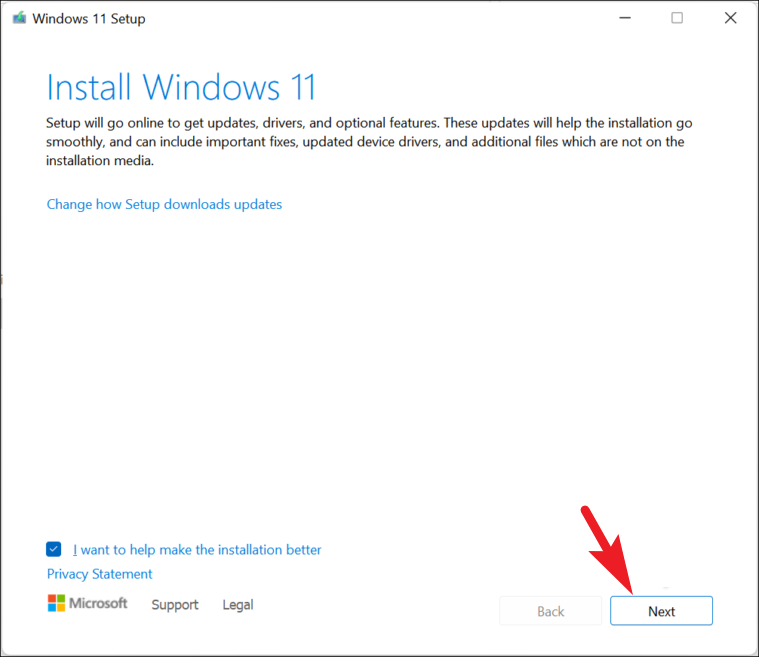Screen dimensions: 759x657
Task: Click the Windows 11 Setup title bar icon
Action: (x=19, y=18)
